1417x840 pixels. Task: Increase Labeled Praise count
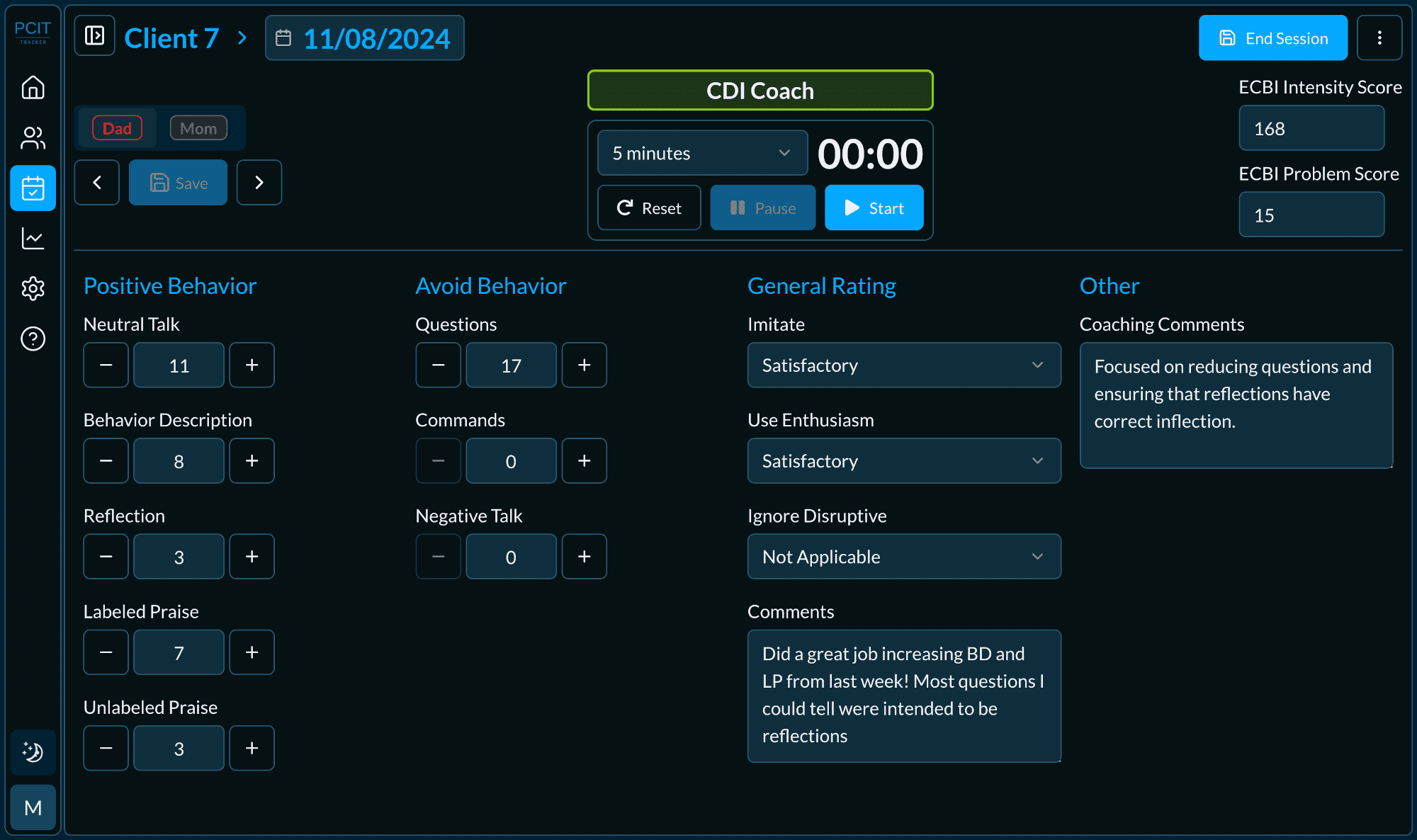(252, 652)
